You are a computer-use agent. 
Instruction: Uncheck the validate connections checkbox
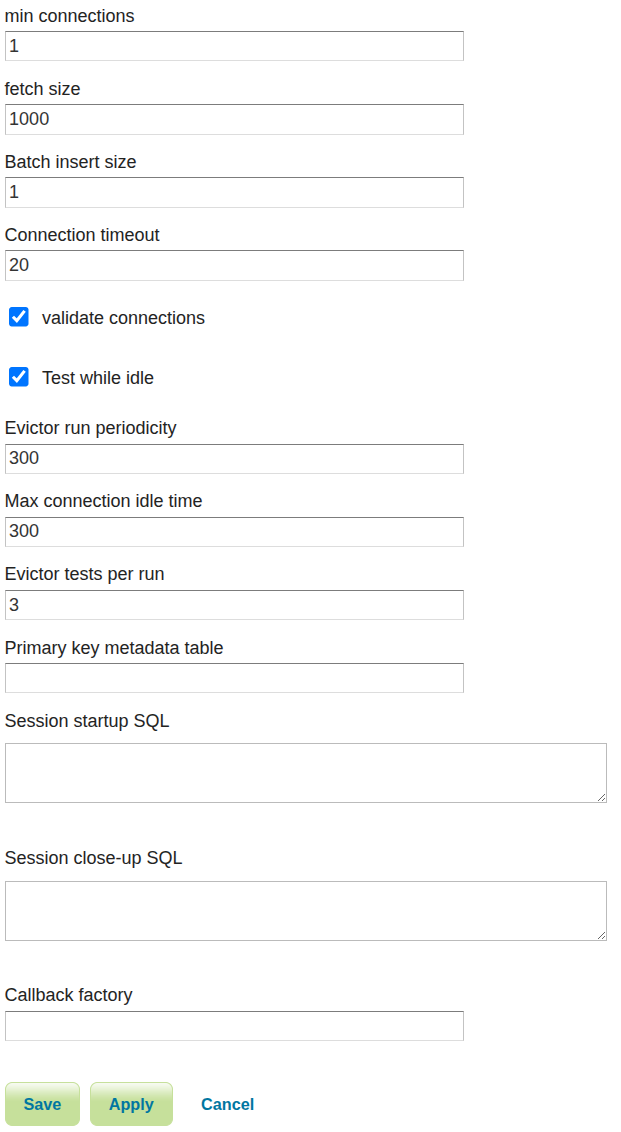tap(19, 317)
